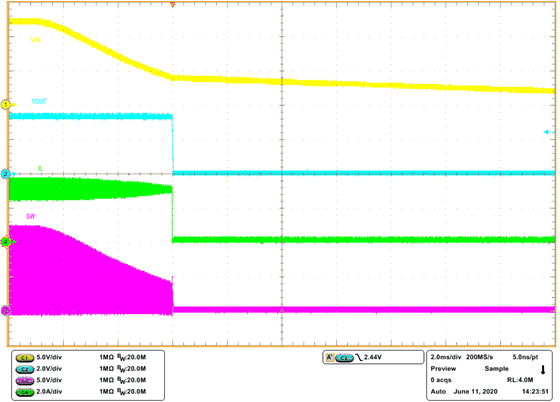Click the 5.0ns/pt resolution readout
The width and height of the screenshot is (560, 402).
point(525,357)
